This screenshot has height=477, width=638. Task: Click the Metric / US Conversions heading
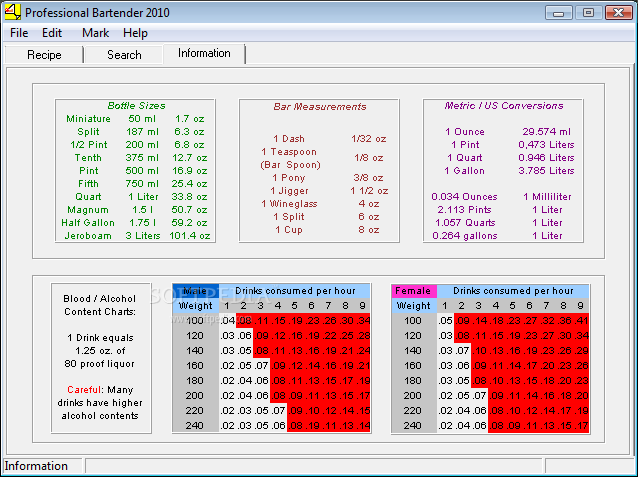pyautogui.click(x=504, y=106)
